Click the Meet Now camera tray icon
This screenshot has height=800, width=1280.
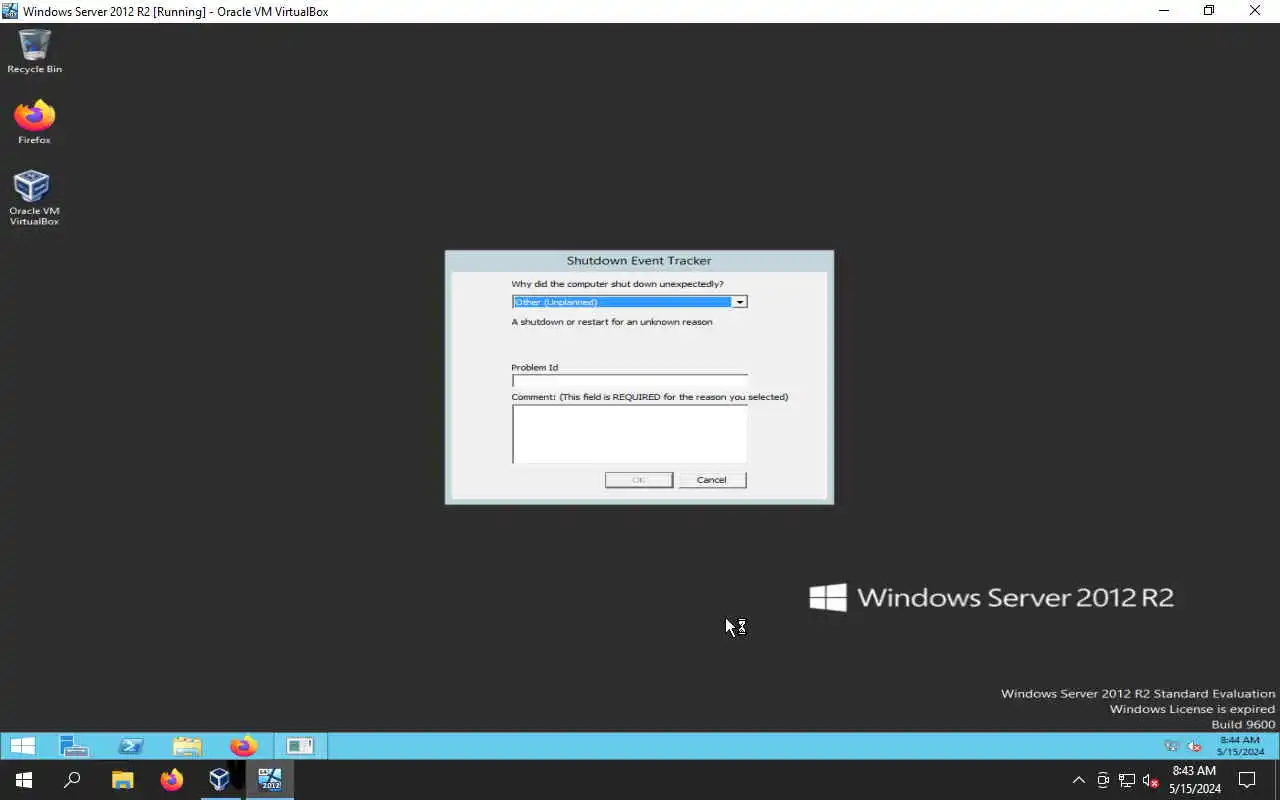1103,780
